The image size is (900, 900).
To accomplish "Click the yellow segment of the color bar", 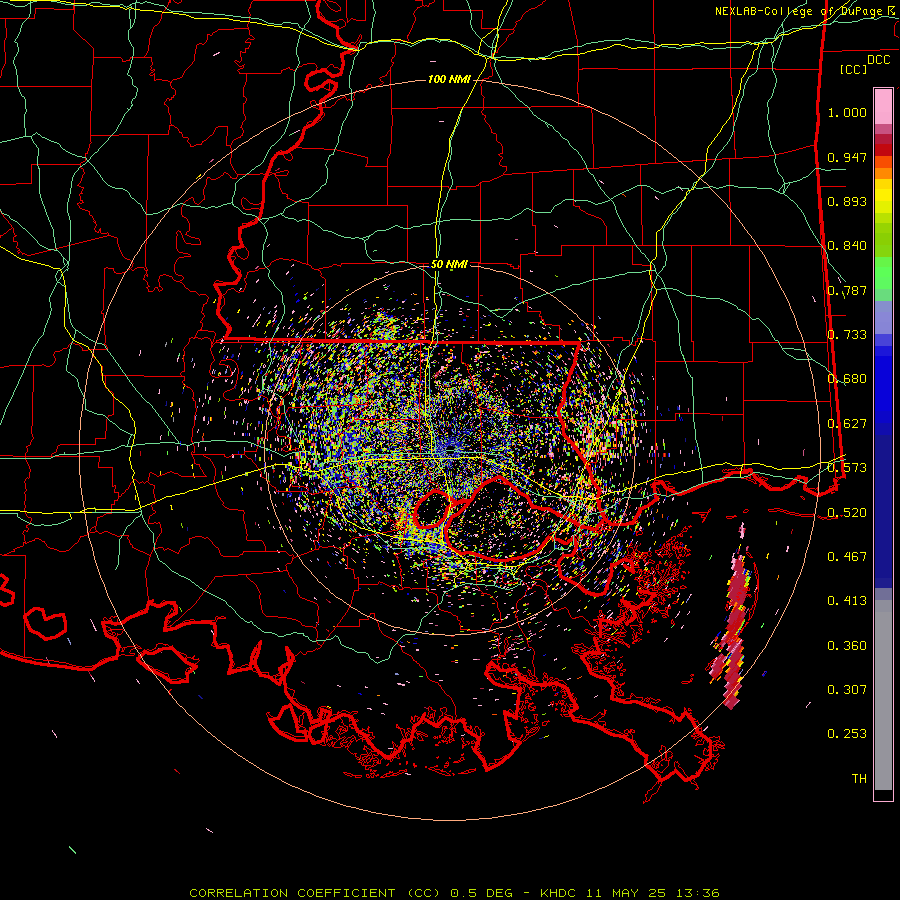I will (883, 196).
